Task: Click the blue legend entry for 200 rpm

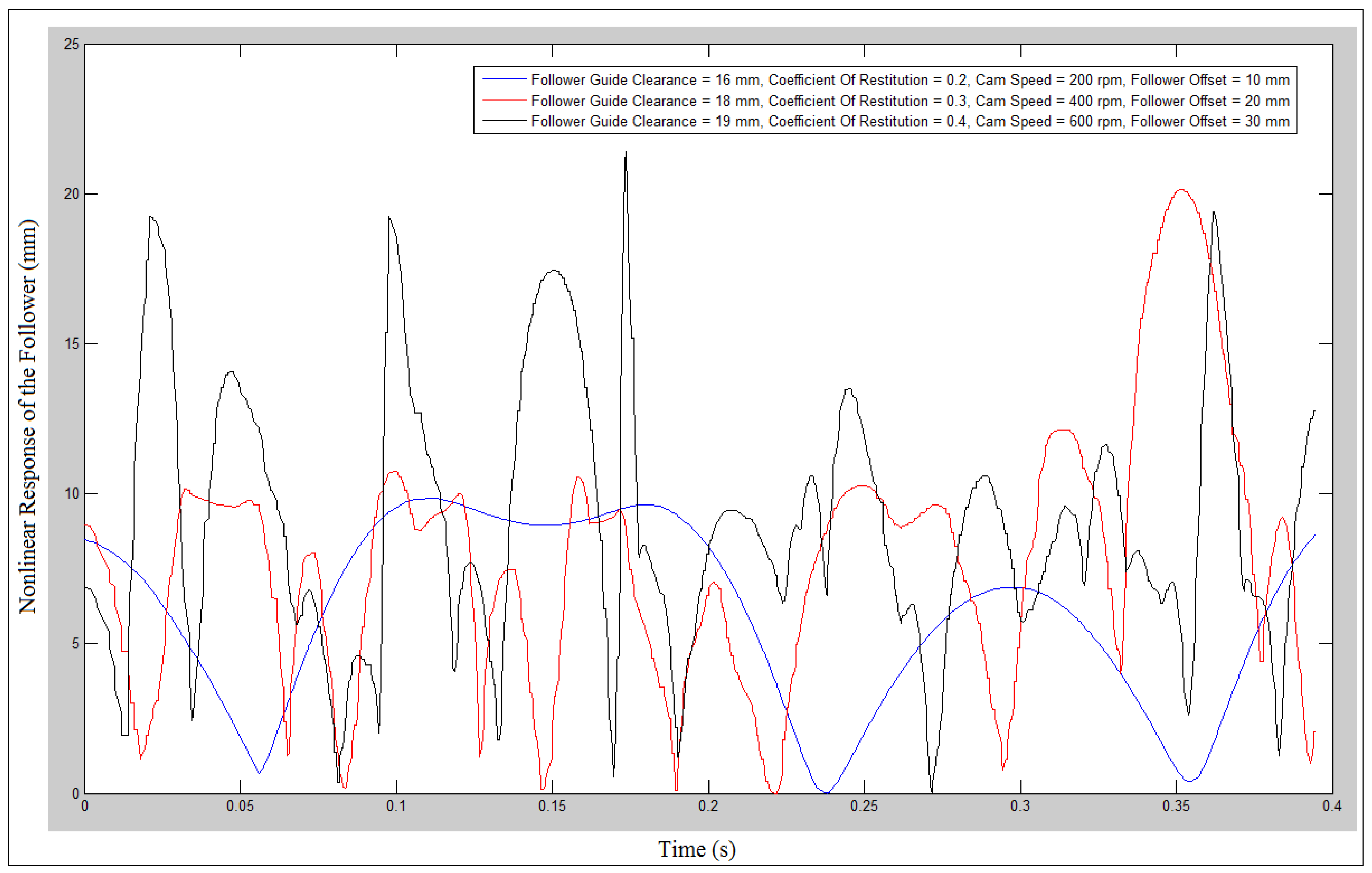Action: (909, 80)
